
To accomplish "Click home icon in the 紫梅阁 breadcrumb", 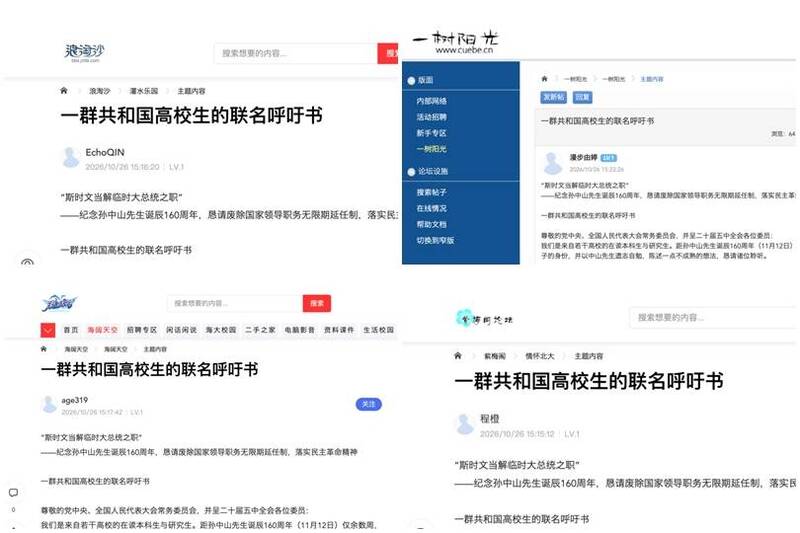I will [x=458, y=356].
